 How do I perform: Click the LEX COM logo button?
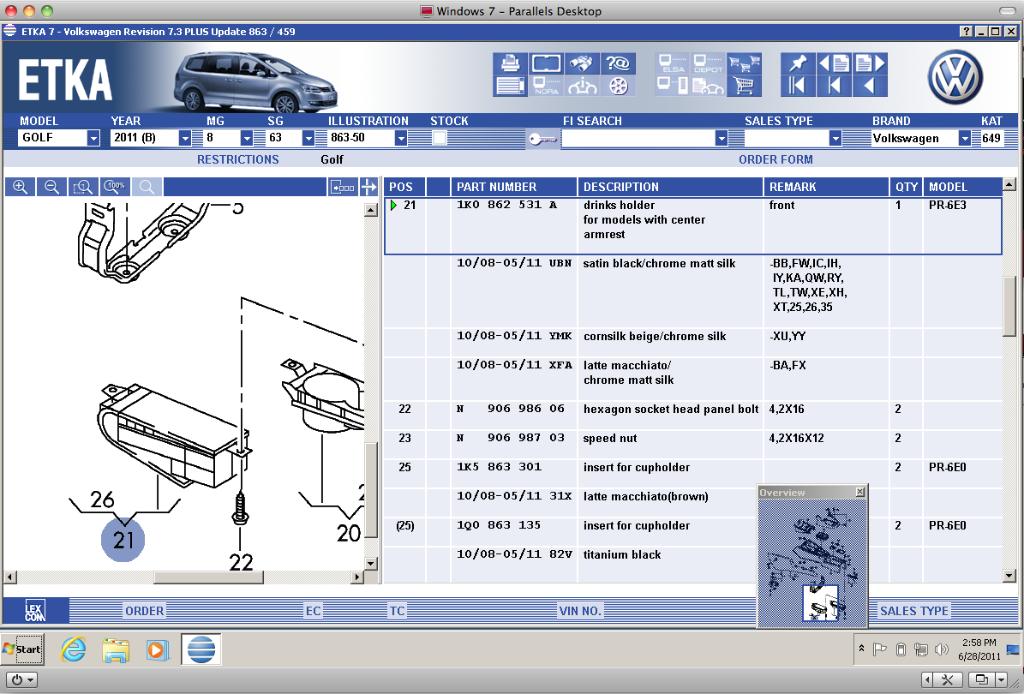(x=35, y=611)
